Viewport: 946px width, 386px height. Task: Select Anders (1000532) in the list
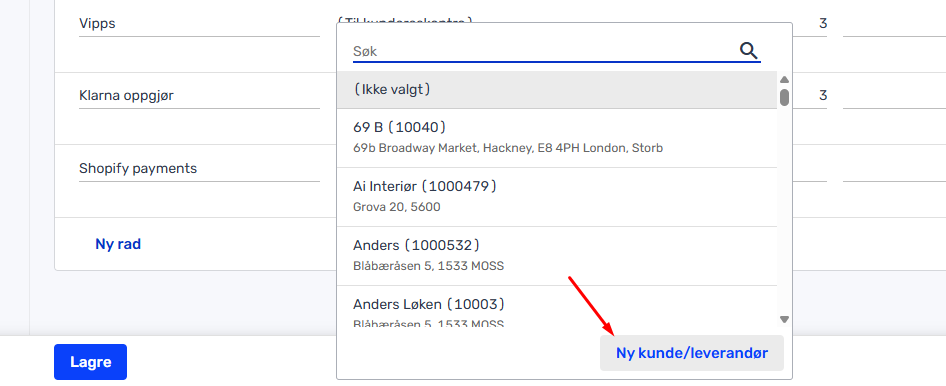tap(557, 256)
